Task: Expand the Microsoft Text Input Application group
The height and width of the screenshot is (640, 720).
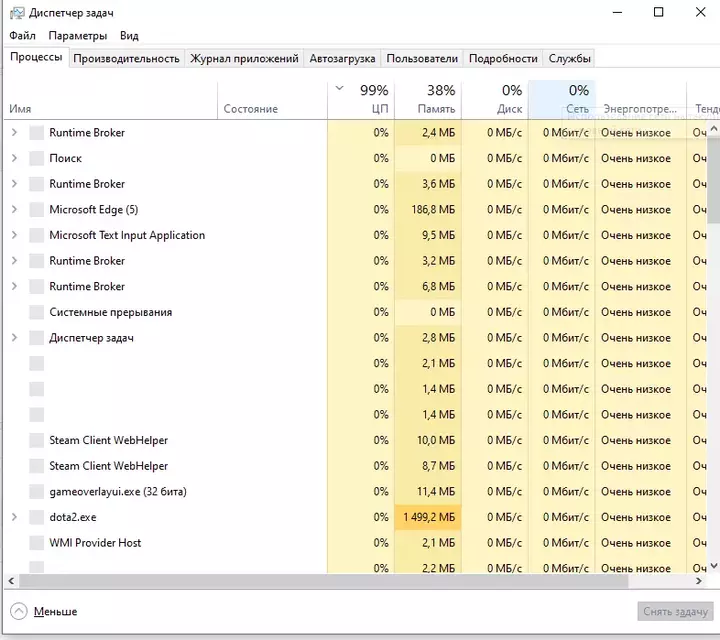Action: (14, 236)
